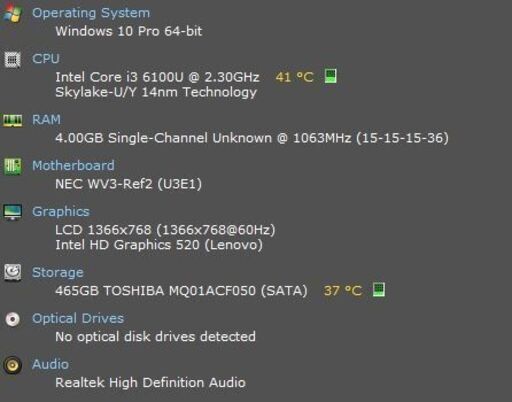The height and width of the screenshot is (402, 512).
Task: Click the Windows flag Operating System icon
Action: (x=12, y=13)
